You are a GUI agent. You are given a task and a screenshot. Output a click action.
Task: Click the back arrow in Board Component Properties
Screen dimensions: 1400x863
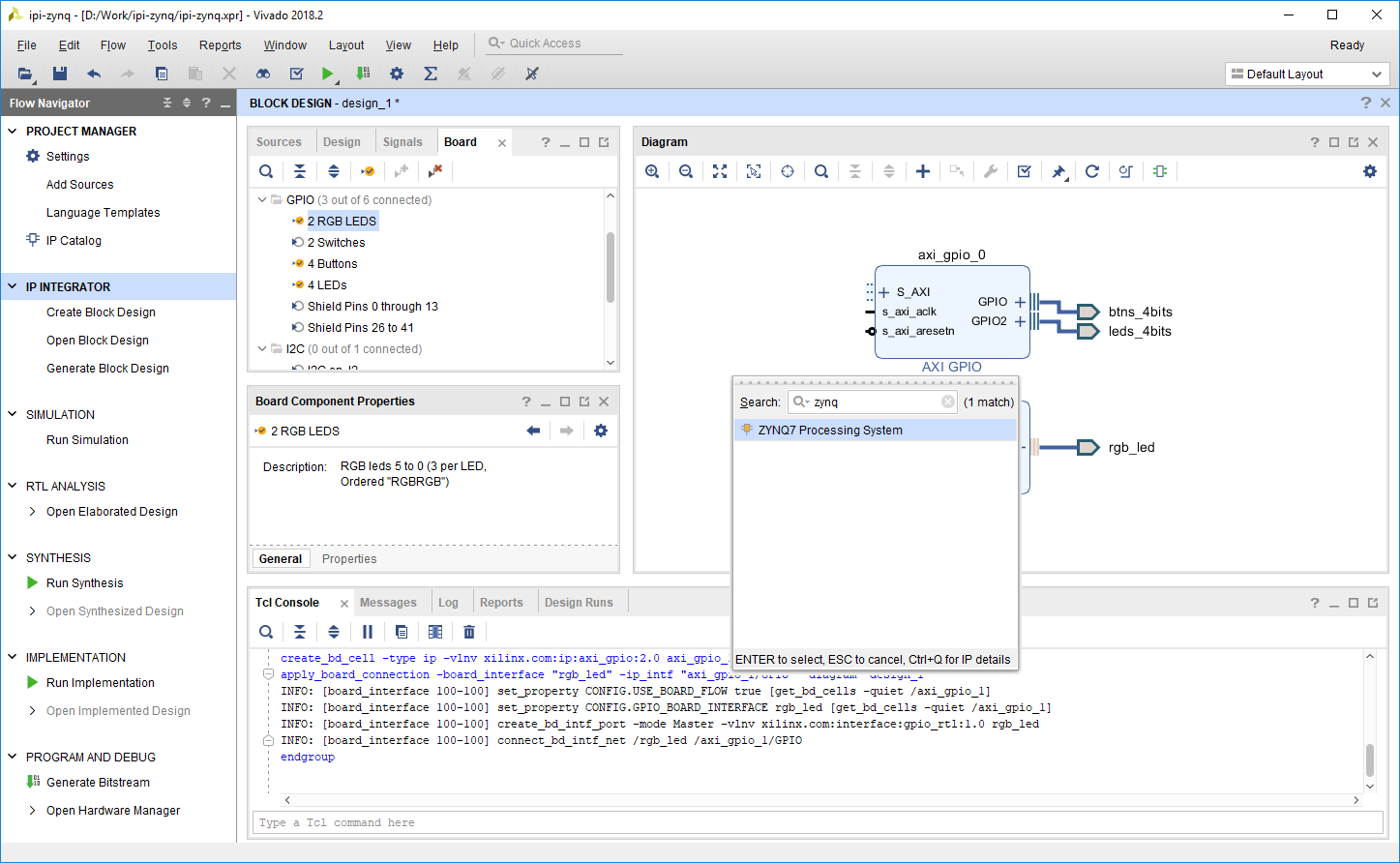533,431
